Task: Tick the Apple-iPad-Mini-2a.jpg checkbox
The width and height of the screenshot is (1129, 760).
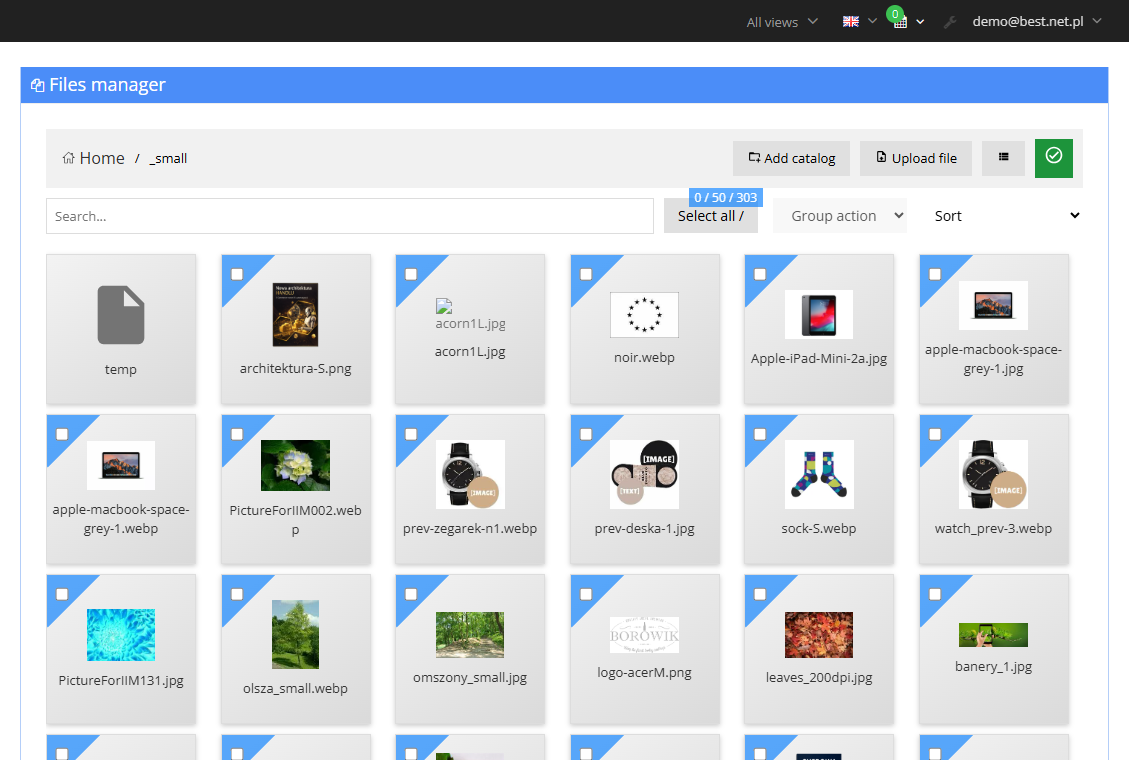Action: click(760, 274)
